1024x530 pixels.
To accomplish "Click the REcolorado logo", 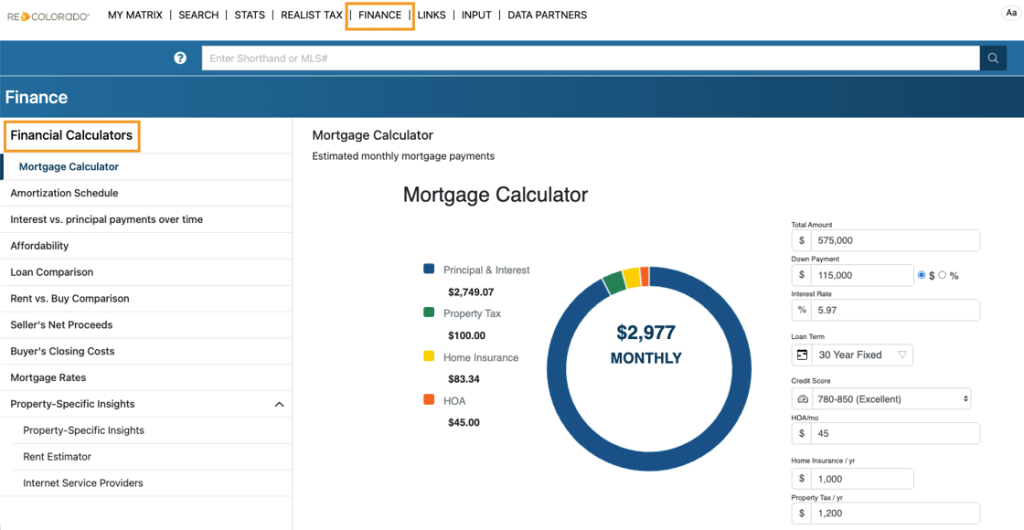I will pyautogui.click(x=48, y=16).
